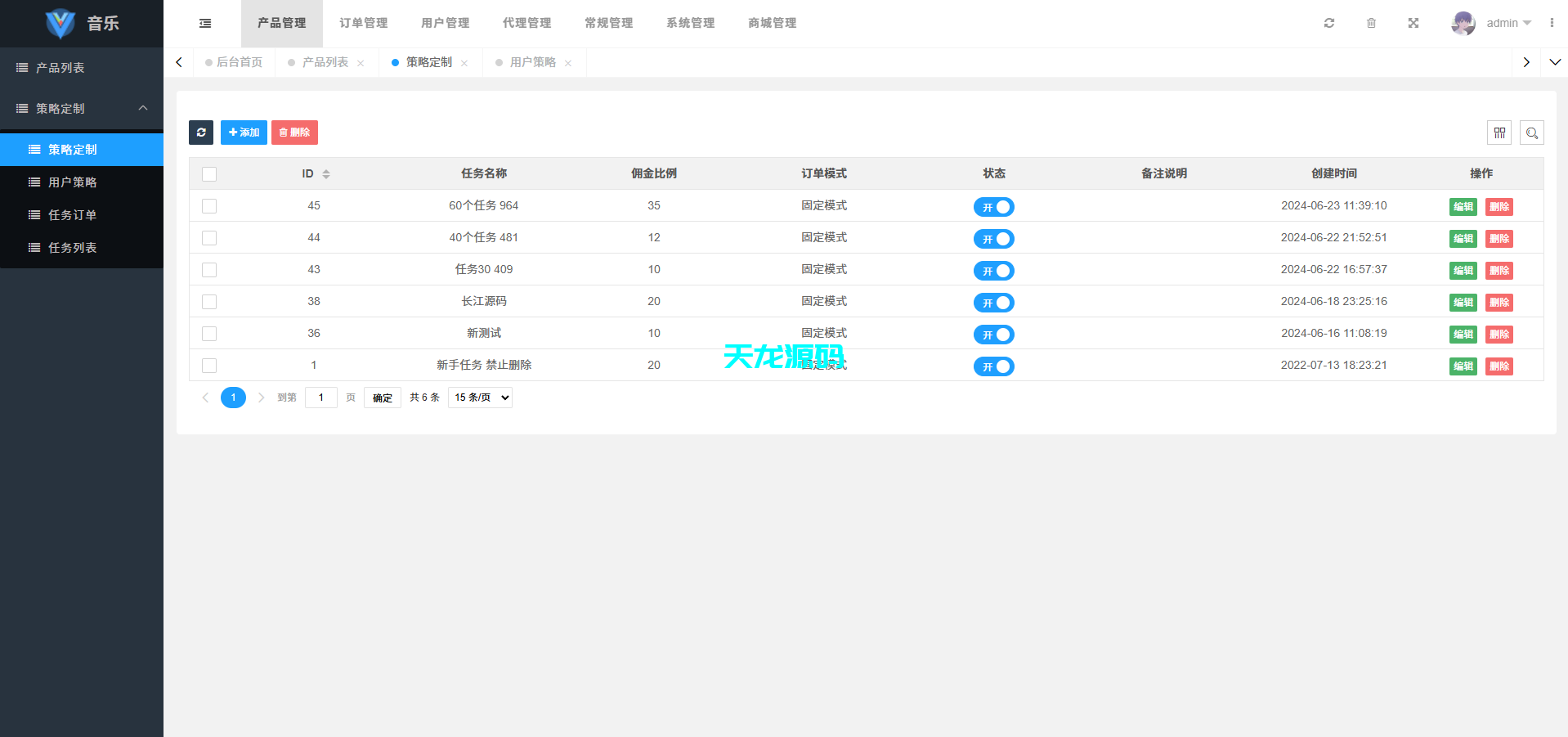This screenshot has height=737, width=1568.
Task: Click the sidebar collapse icon in top bar
Action: [204, 23]
